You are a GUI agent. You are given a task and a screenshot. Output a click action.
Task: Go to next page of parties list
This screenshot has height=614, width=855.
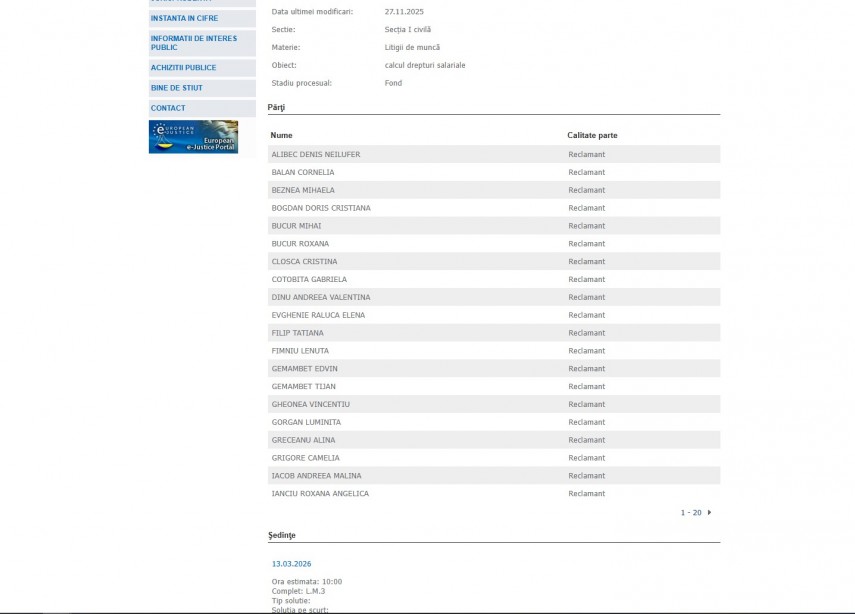[x=709, y=512]
